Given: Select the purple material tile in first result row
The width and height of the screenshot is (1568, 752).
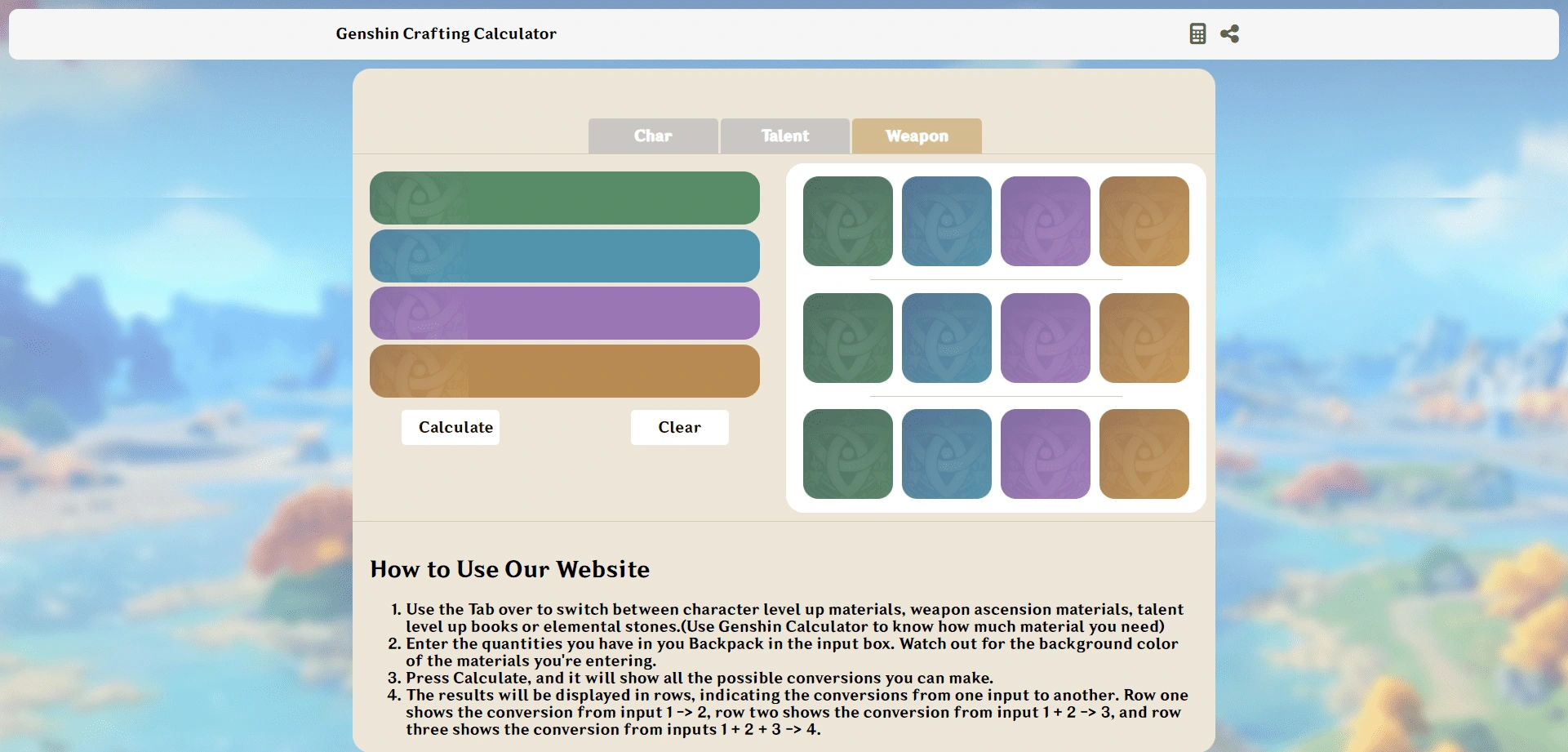Looking at the screenshot, I should (x=1046, y=221).
